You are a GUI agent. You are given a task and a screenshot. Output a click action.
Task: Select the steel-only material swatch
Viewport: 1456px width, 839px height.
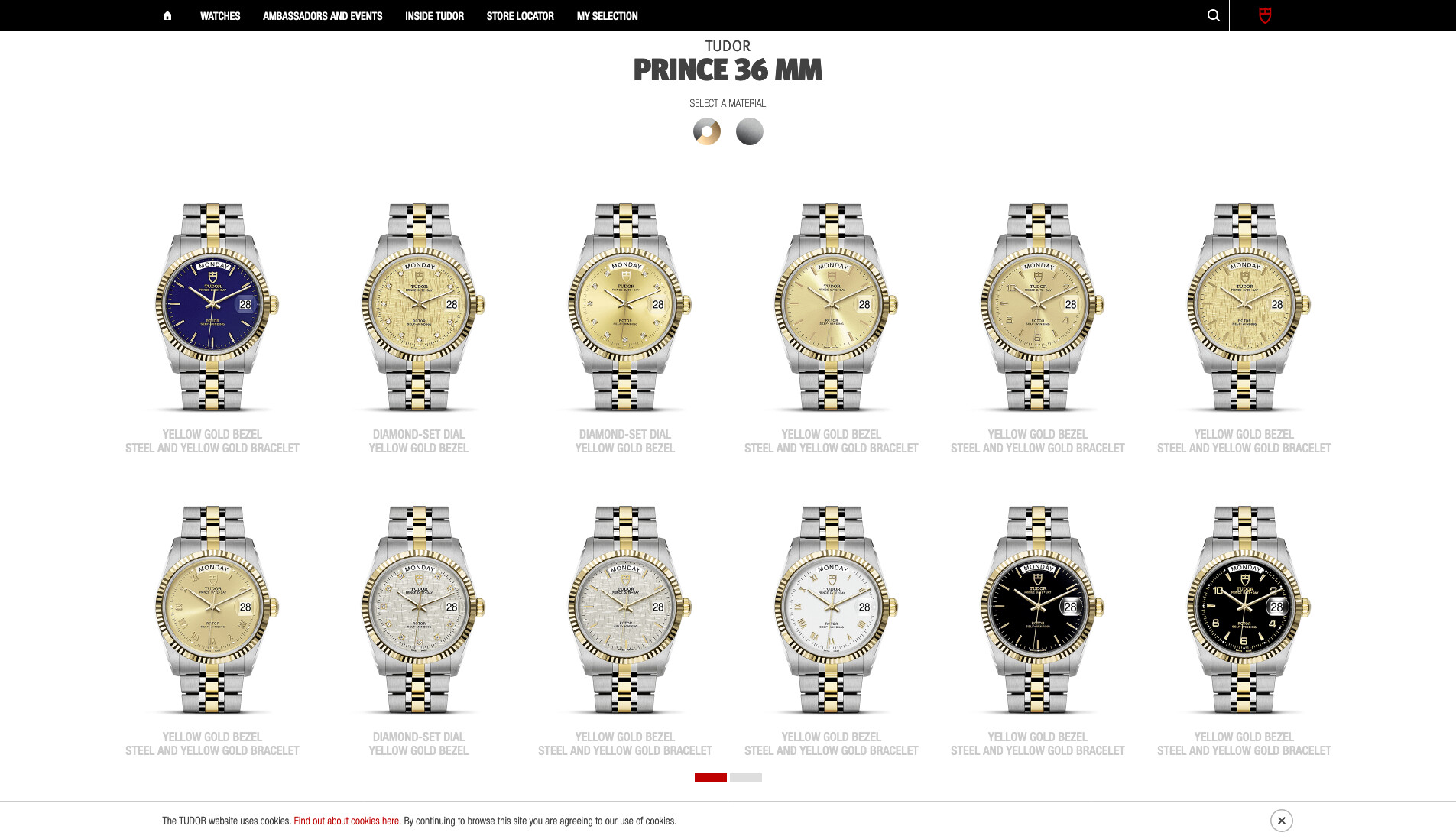tap(750, 131)
